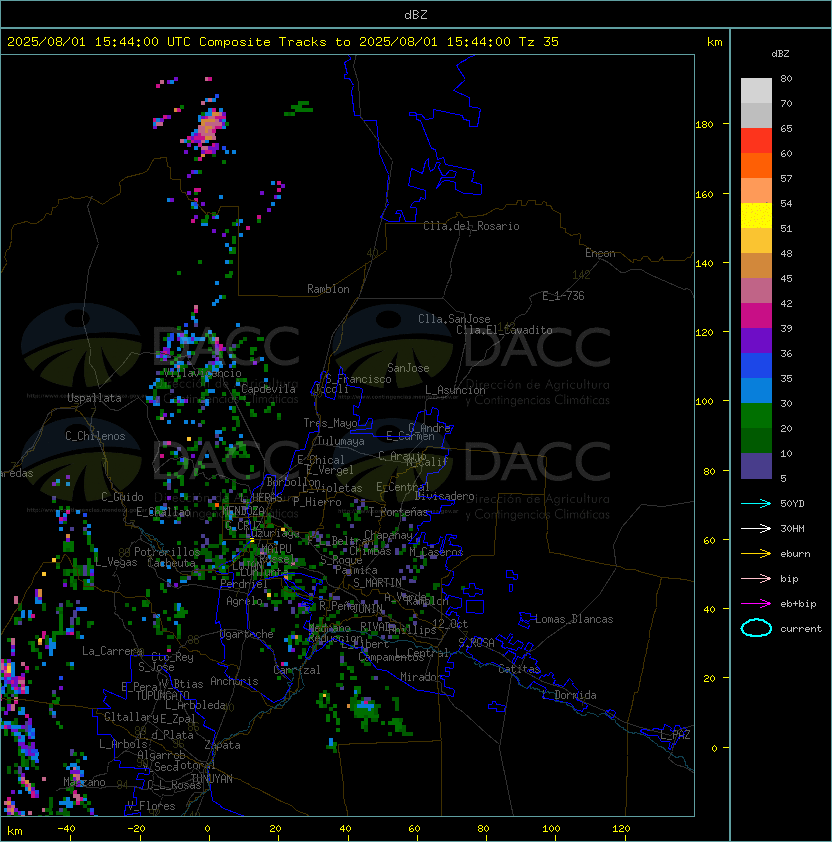Select the bright yellow swatch in dBZ scale
This screenshot has height=842, width=832.
tap(756, 216)
